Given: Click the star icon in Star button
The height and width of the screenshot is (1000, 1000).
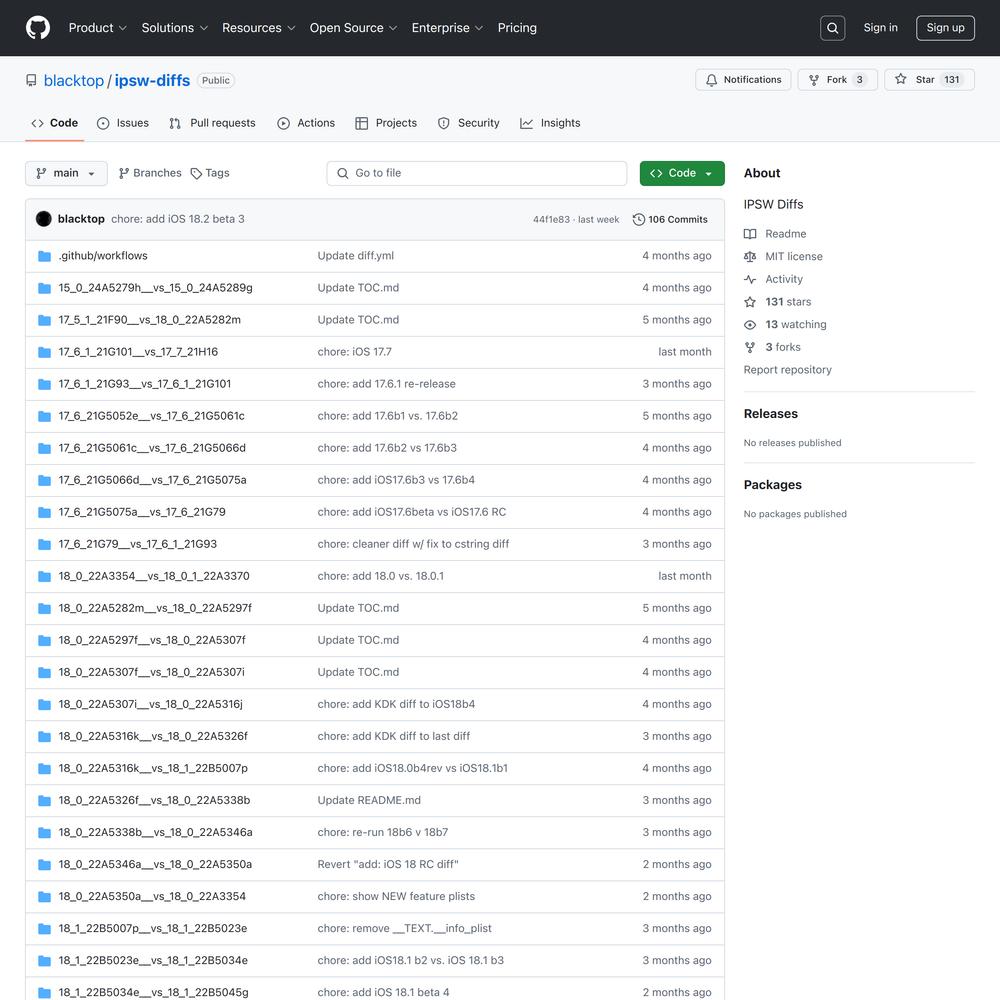Looking at the screenshot, I should point(901,79).
